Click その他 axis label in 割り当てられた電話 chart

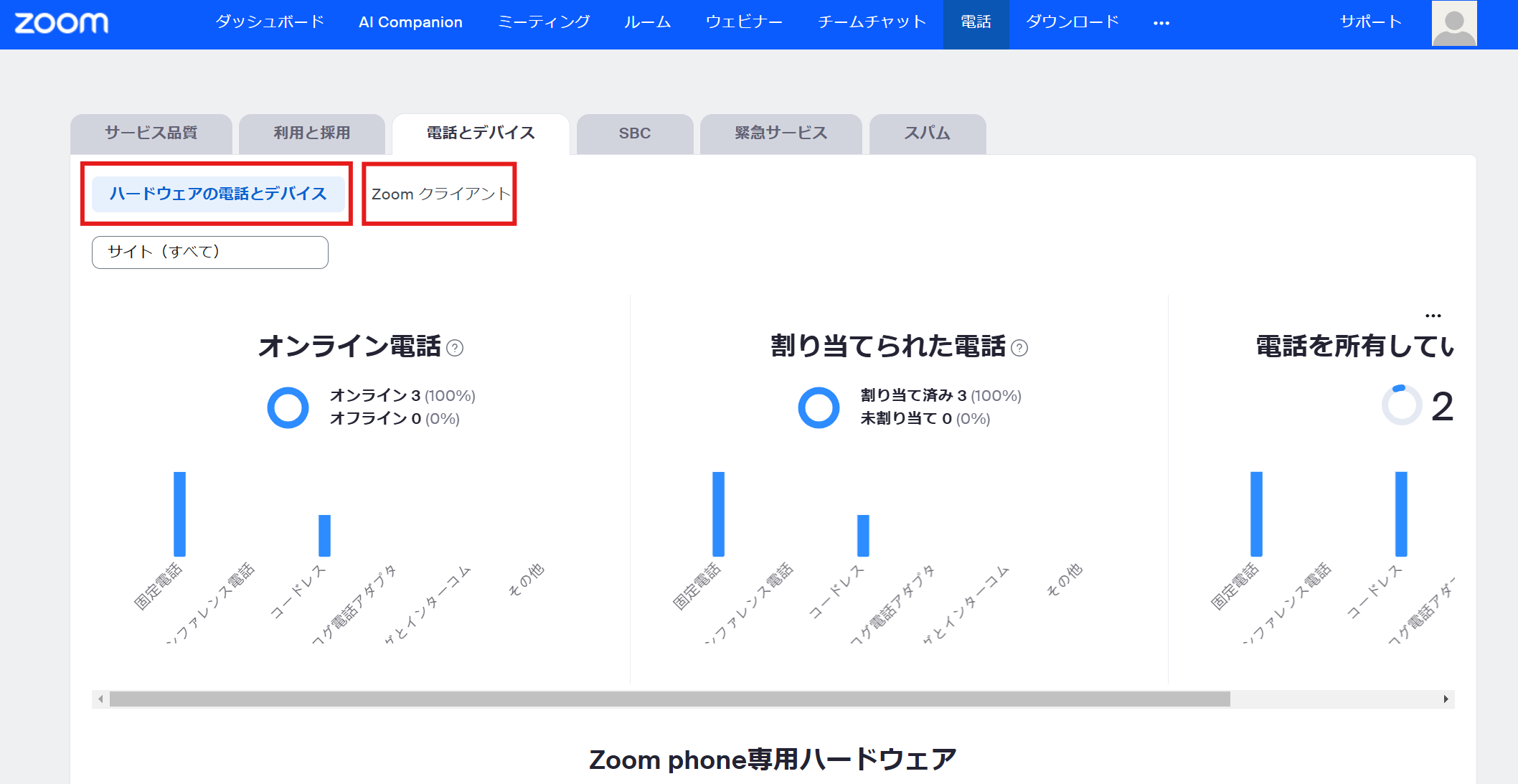click(1064, 580)
